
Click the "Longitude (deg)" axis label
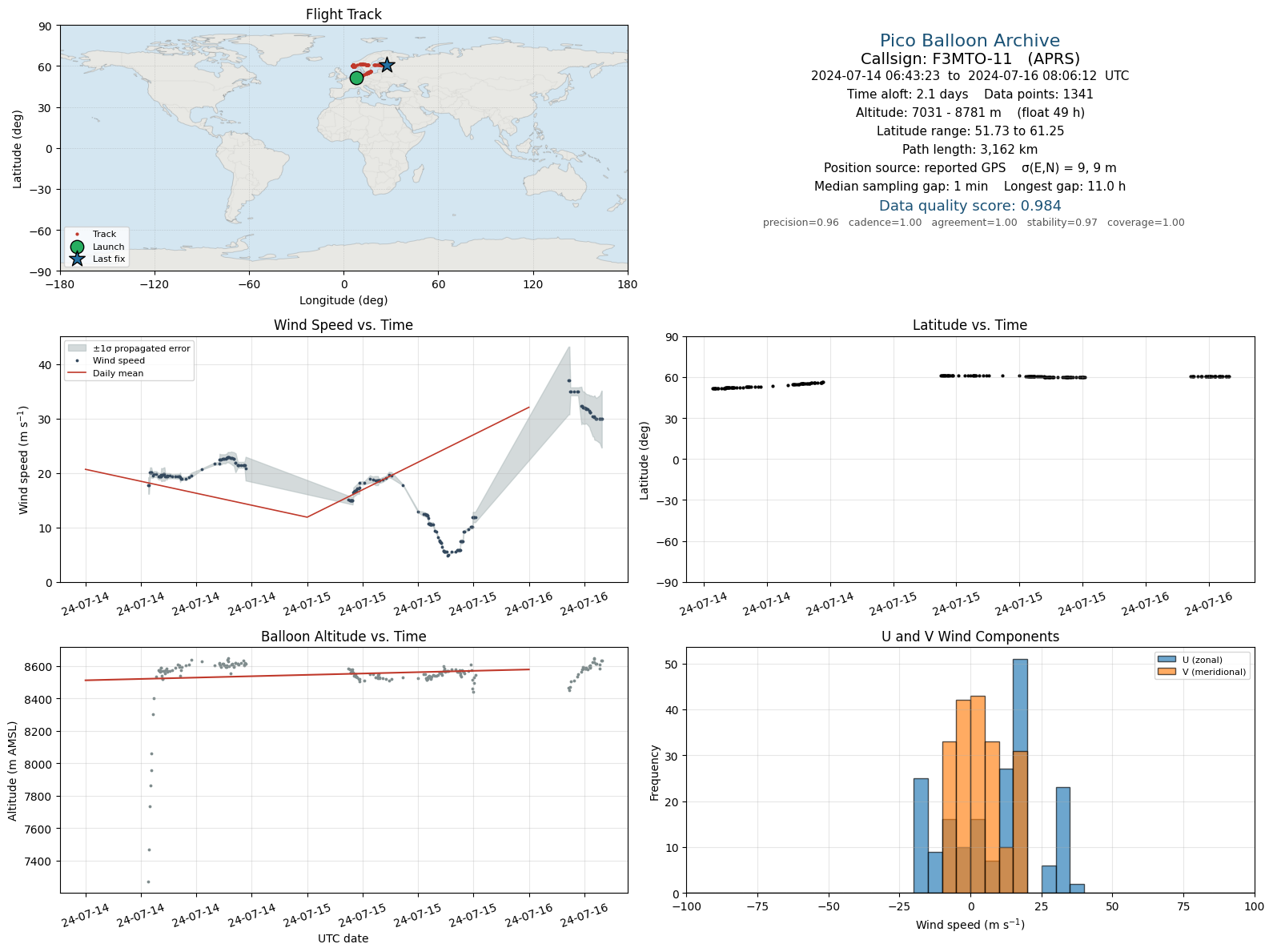click(x=343, y=300)
